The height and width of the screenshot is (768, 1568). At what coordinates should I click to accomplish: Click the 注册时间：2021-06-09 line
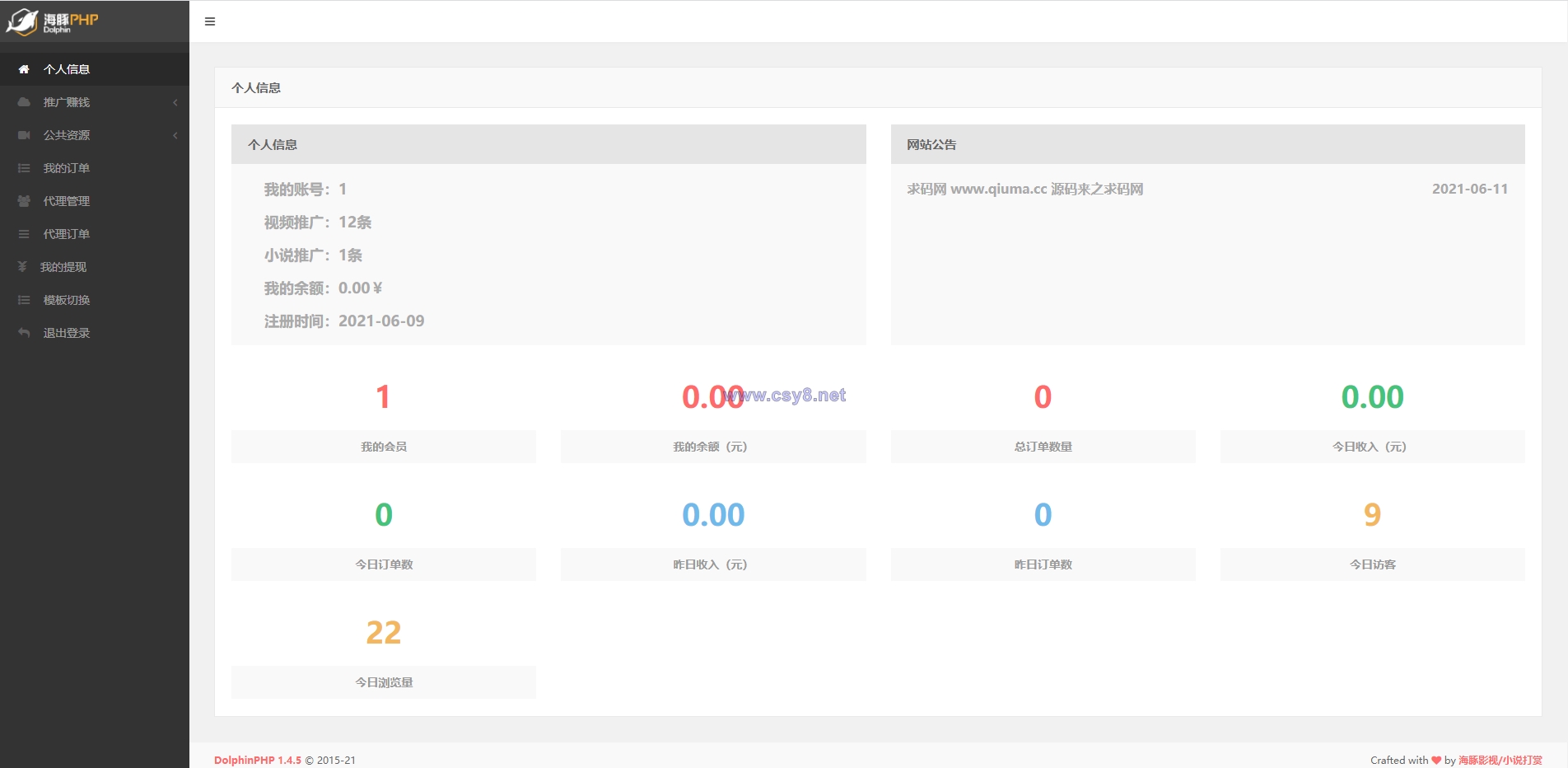(x=344, y=321)
